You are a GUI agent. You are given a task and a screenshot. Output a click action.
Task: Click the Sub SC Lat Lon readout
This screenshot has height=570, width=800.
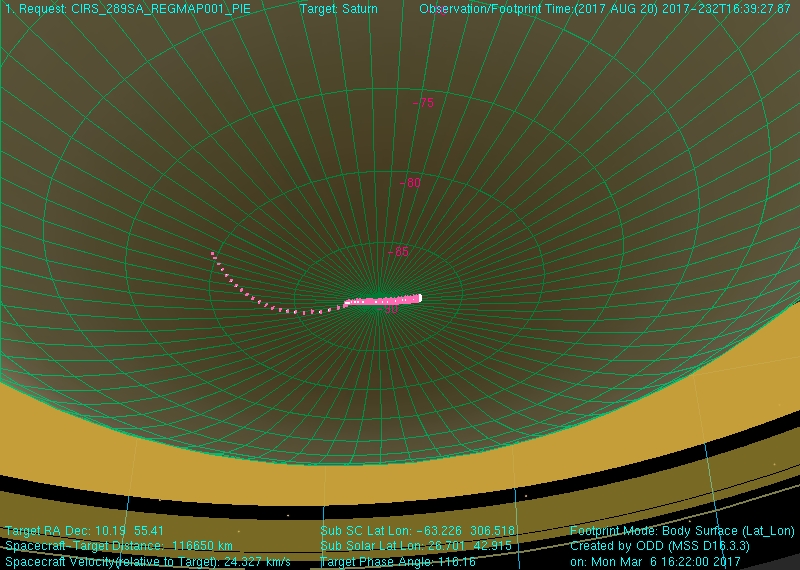pyautogui.click(x=417, y=531)
